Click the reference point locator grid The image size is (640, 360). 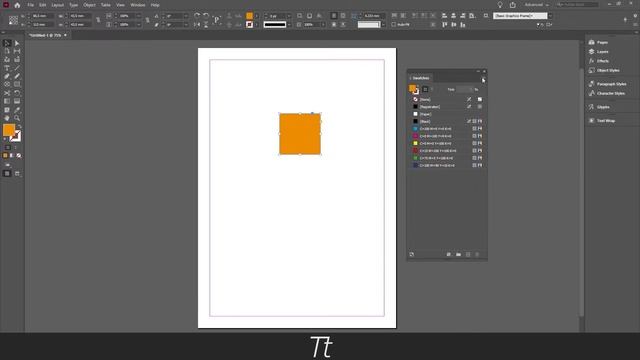tap(13, 20)
